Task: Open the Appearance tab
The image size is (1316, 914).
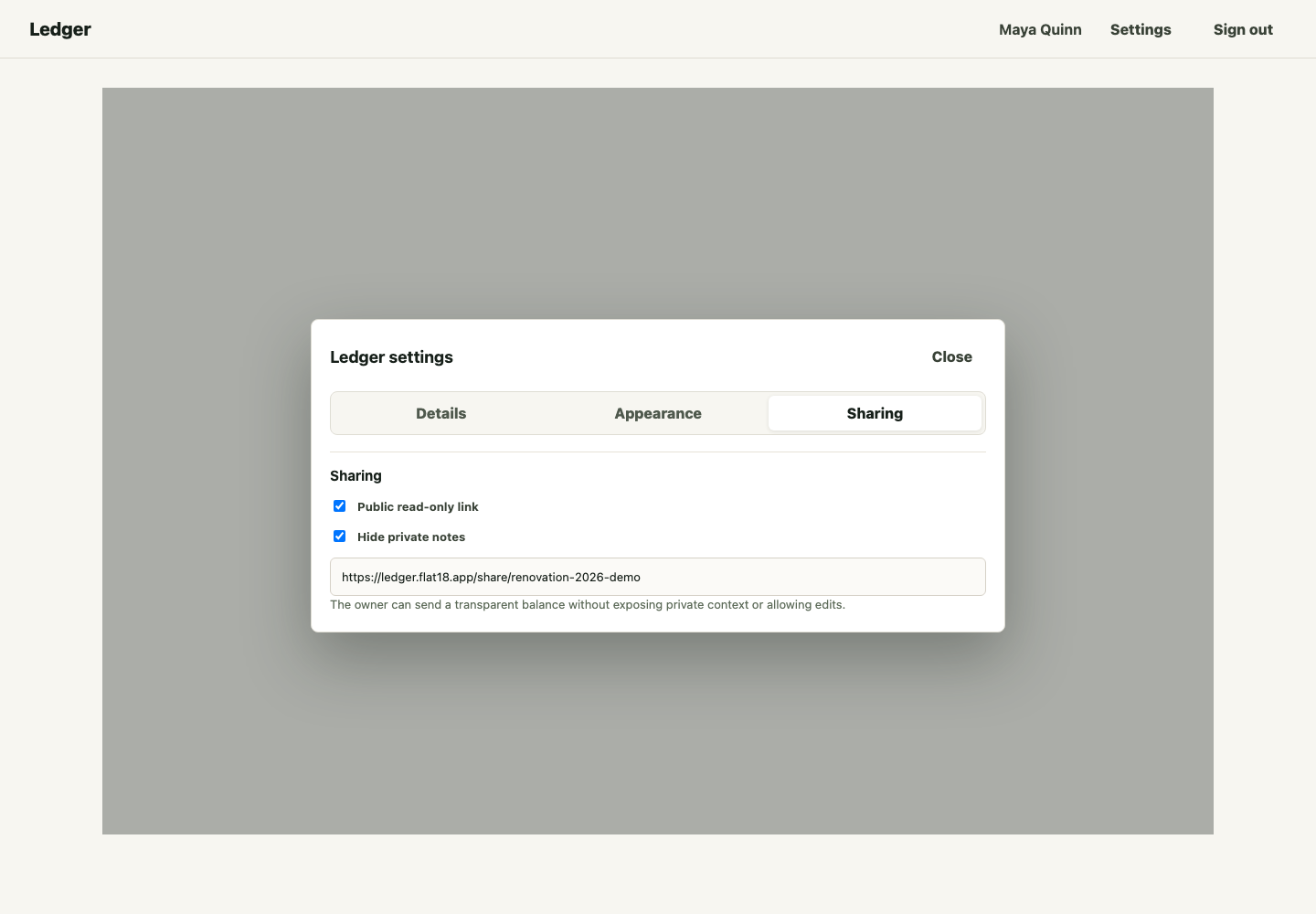Action: pyautogui.click(x=658, y=413)
